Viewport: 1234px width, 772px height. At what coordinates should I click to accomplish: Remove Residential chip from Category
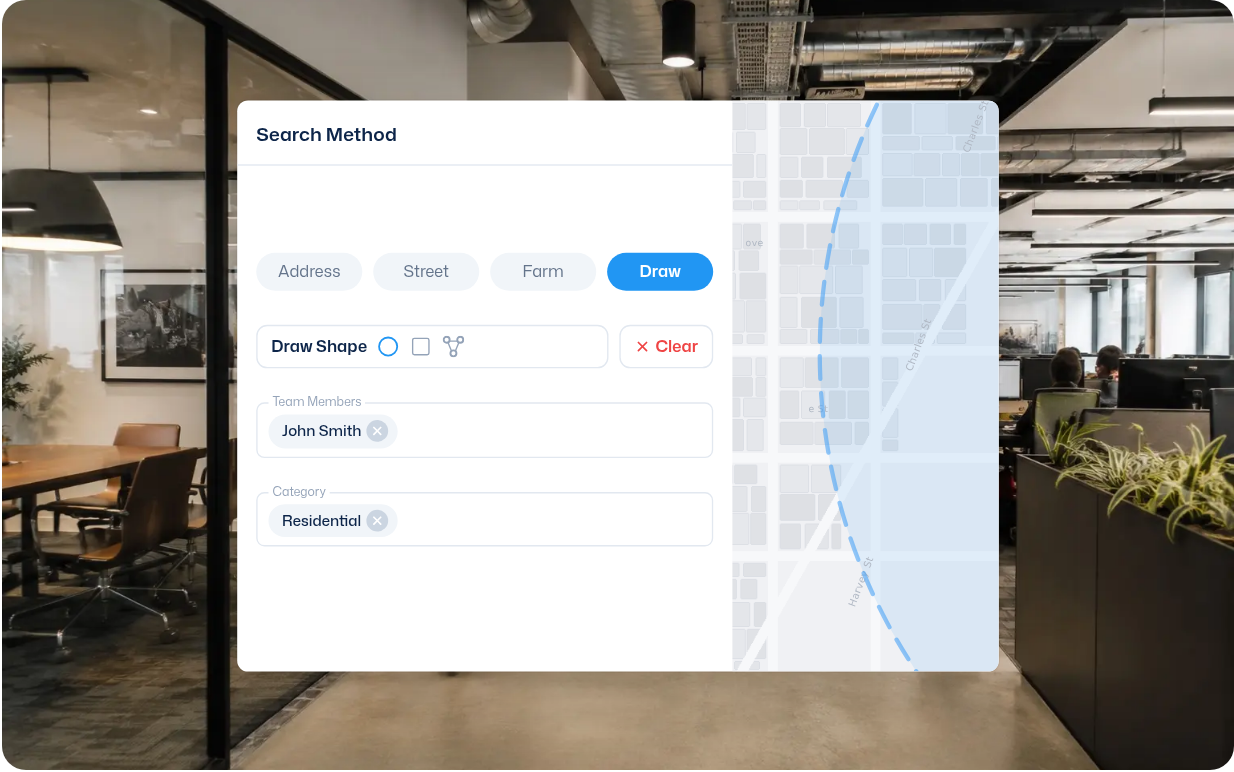pos(377,521)
